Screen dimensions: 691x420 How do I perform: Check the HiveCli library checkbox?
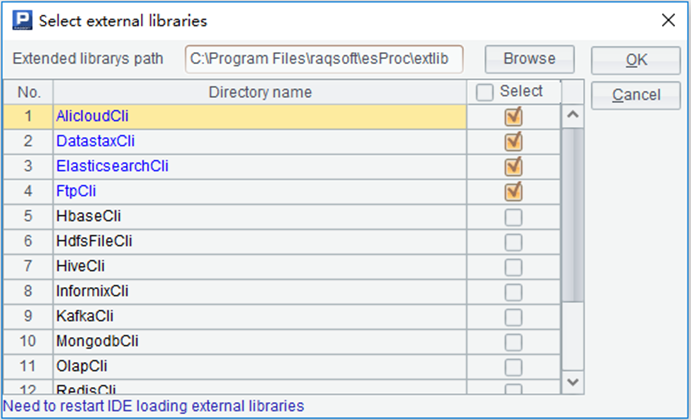(x=513, y=266)
